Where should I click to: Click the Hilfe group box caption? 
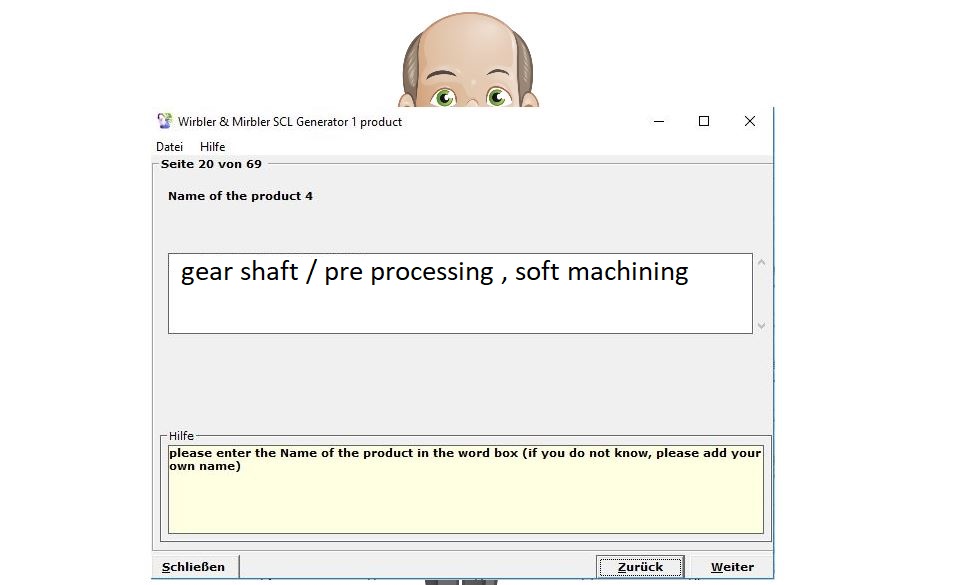click(181, 436)
